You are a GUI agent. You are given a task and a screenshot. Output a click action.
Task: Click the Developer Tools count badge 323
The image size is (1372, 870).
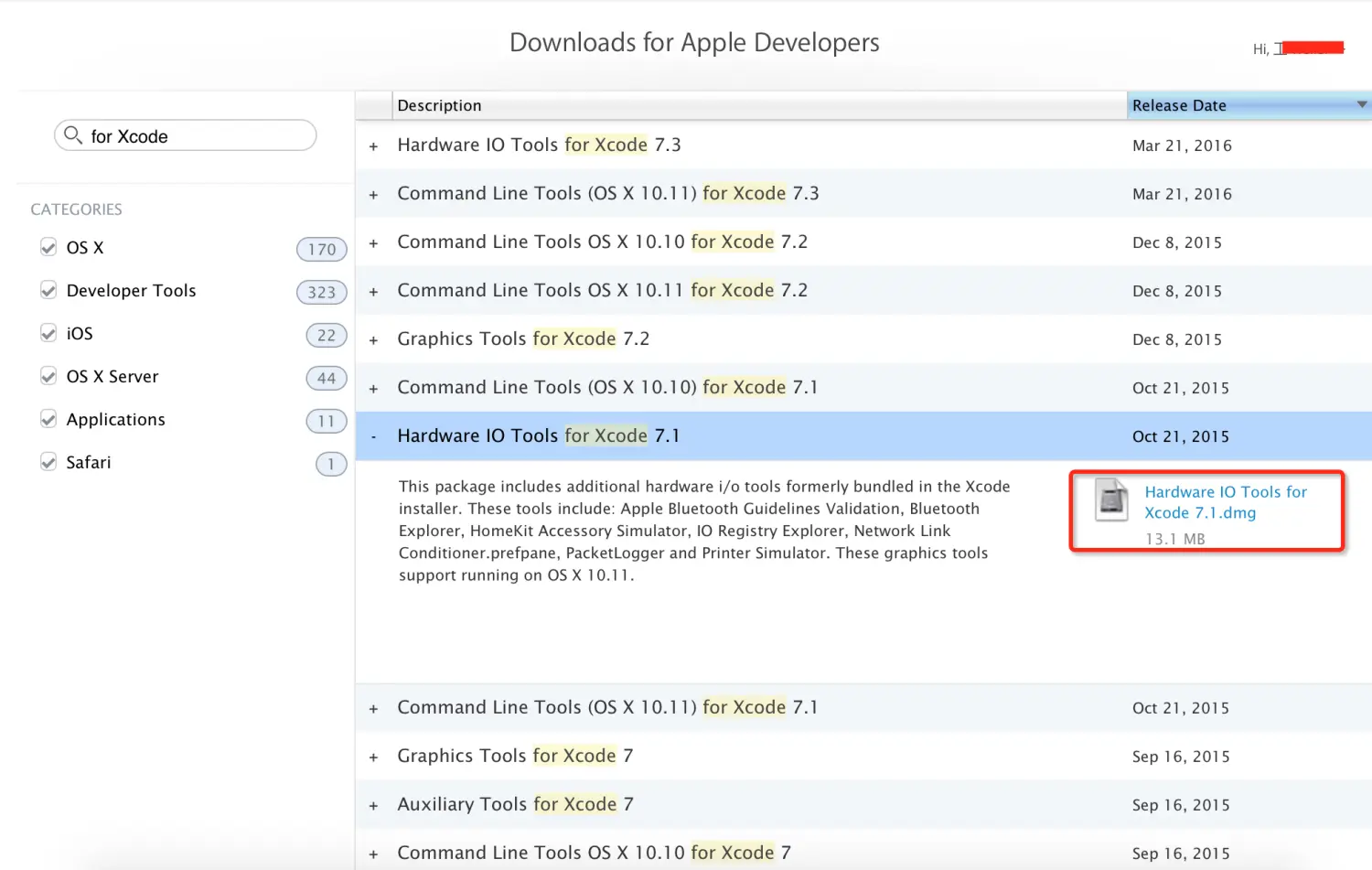pyautogui.click(x=322, y=292)
